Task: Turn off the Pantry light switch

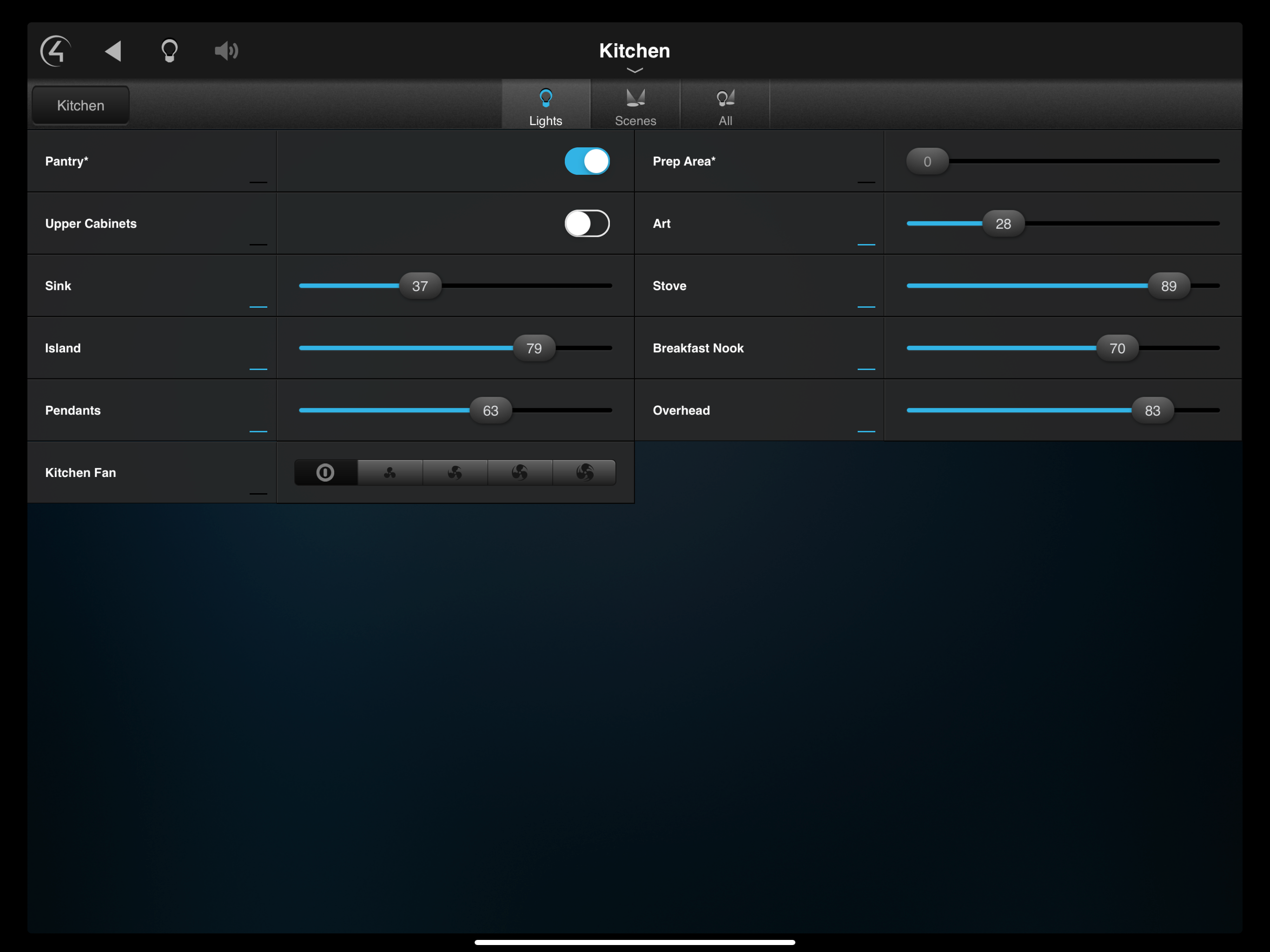Action: (587, 161)
